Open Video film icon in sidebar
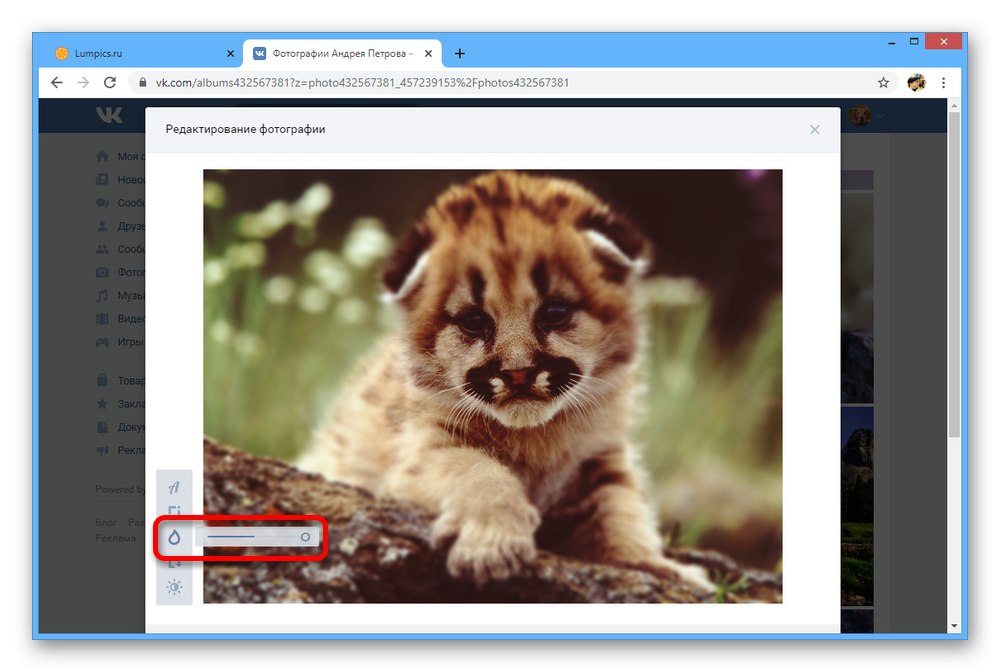Screen dimensions: 1000x672 point(102,319)
